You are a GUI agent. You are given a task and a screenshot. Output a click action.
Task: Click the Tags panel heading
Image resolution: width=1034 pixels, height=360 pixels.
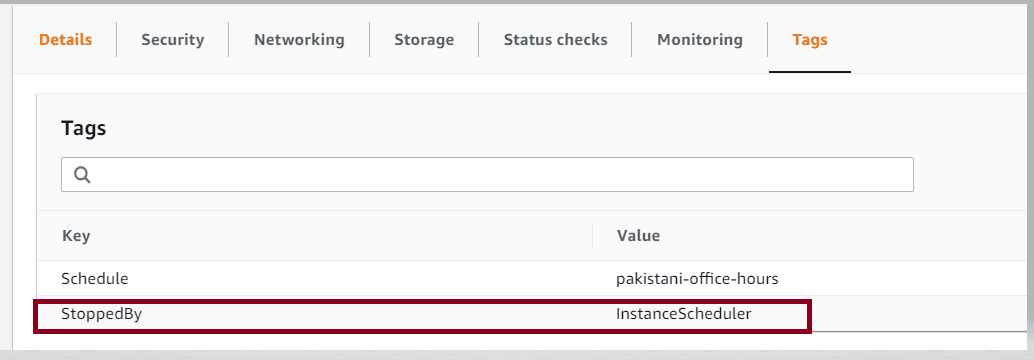[x=84, y=128]
